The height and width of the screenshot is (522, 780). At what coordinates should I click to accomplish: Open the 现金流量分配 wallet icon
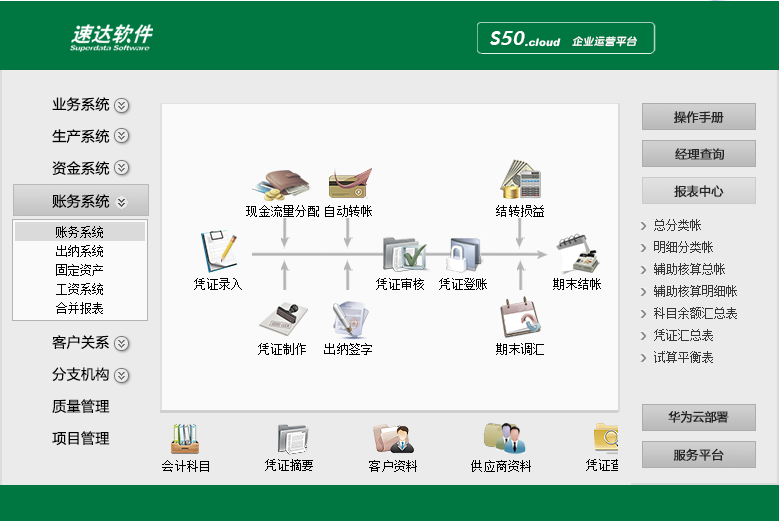click(x=281, y=185)
